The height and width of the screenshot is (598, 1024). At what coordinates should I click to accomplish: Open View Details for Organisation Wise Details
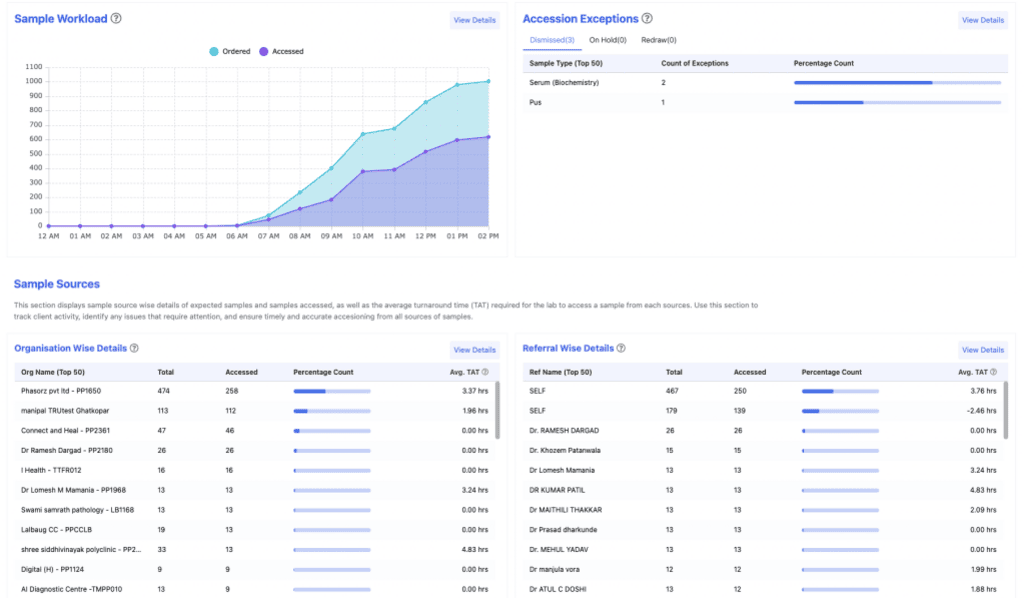[474, 350]
